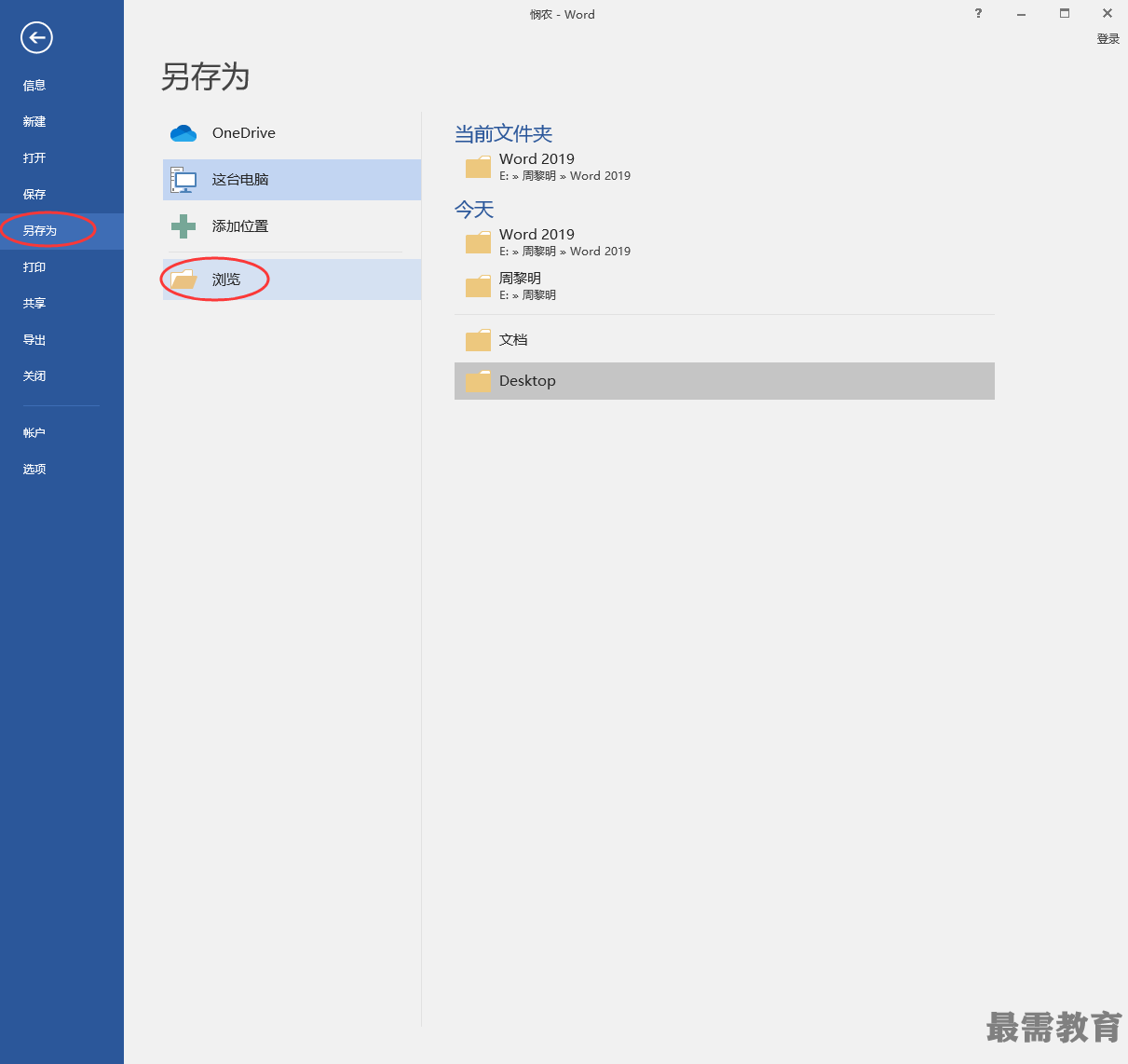Open the 周黎明 folder entry

725,286
